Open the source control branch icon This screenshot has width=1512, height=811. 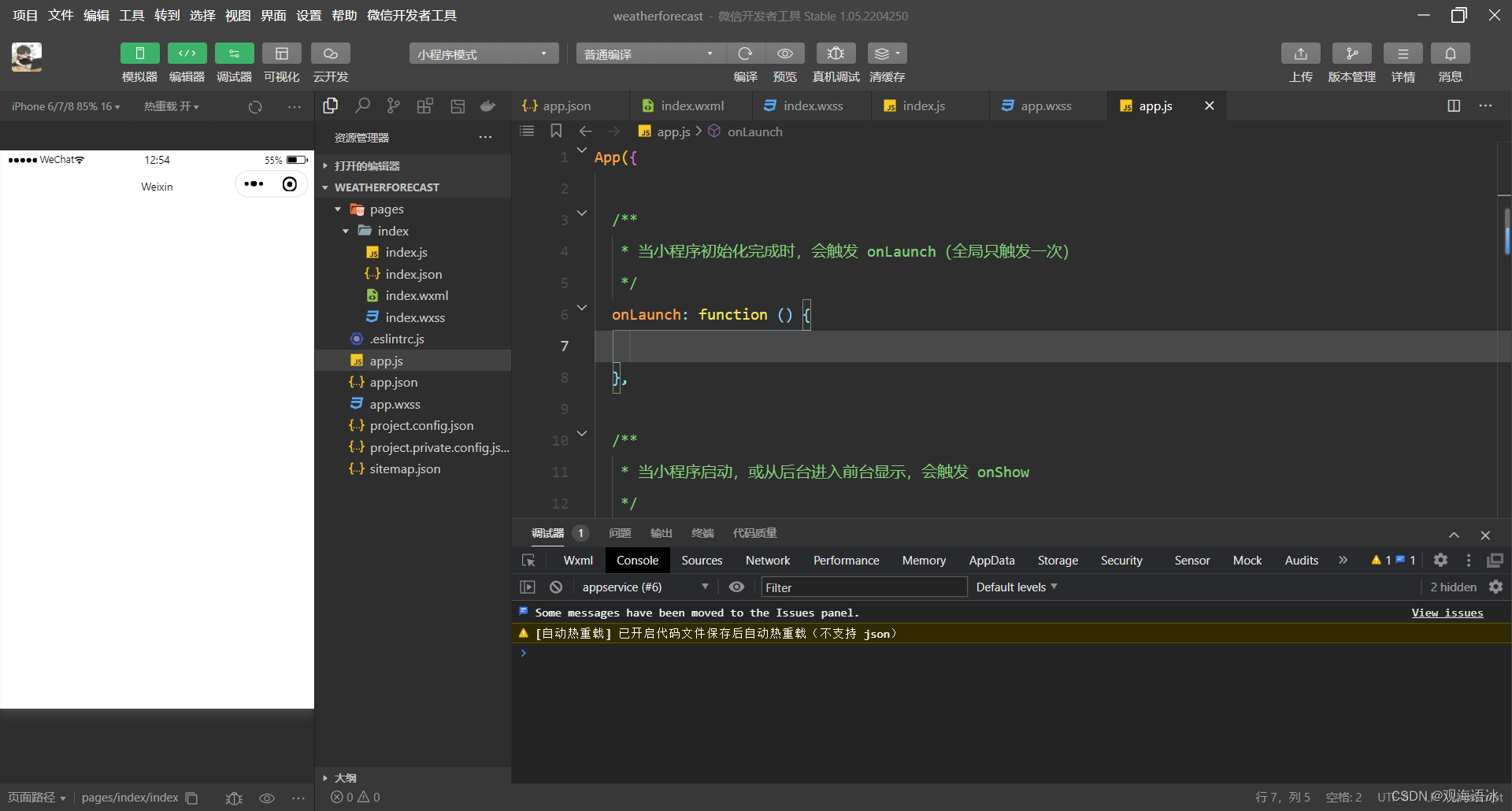[x=394, y=106]
